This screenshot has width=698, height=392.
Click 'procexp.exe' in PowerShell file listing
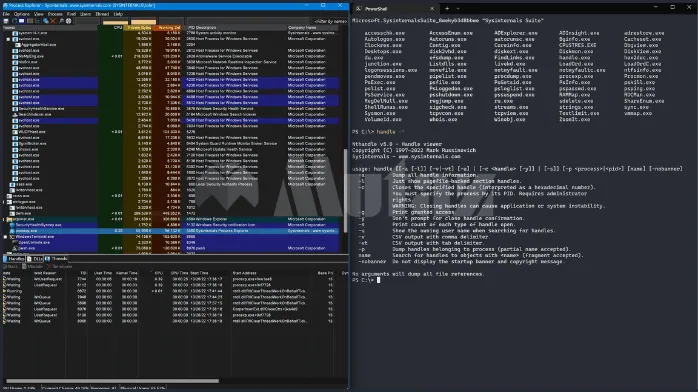(x=576, y=77)
